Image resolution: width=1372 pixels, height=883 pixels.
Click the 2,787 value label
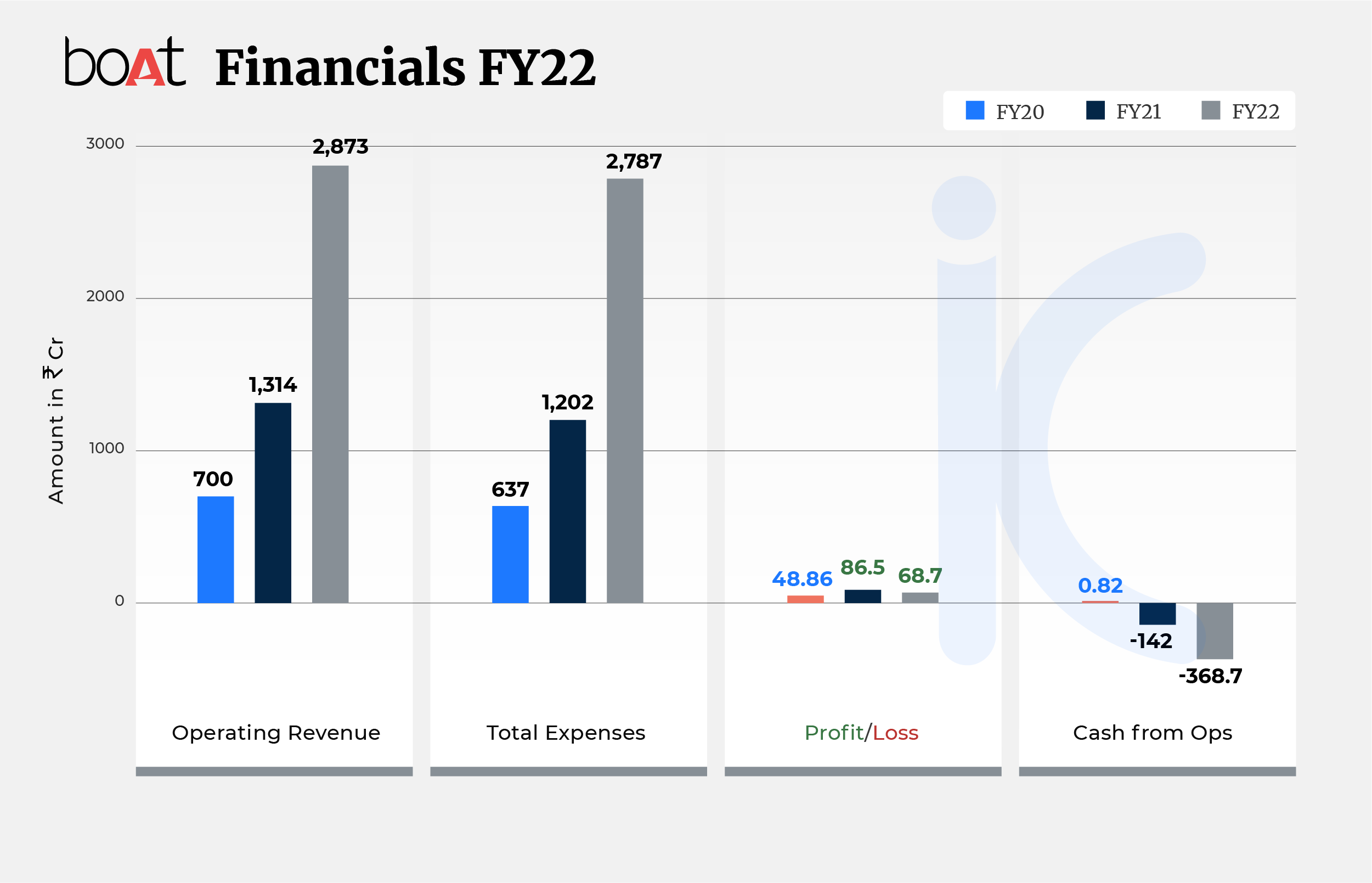coord(634,162)
